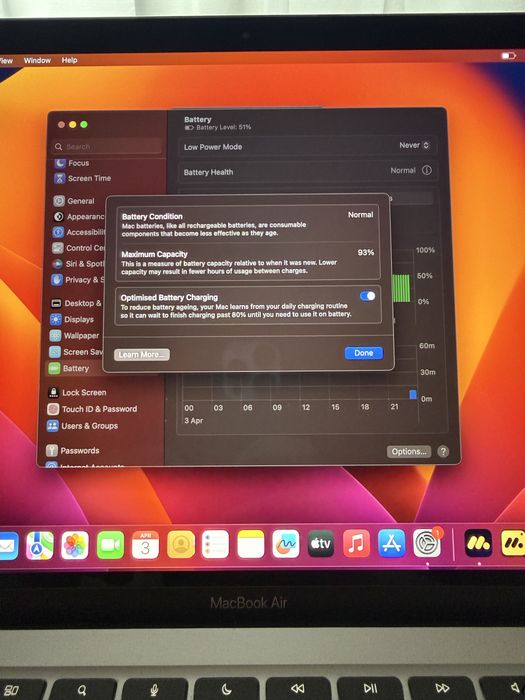Screen dimensions: 525x700
Task: Open Passwords settings in sidebar
Action: (x=73, y=450)
